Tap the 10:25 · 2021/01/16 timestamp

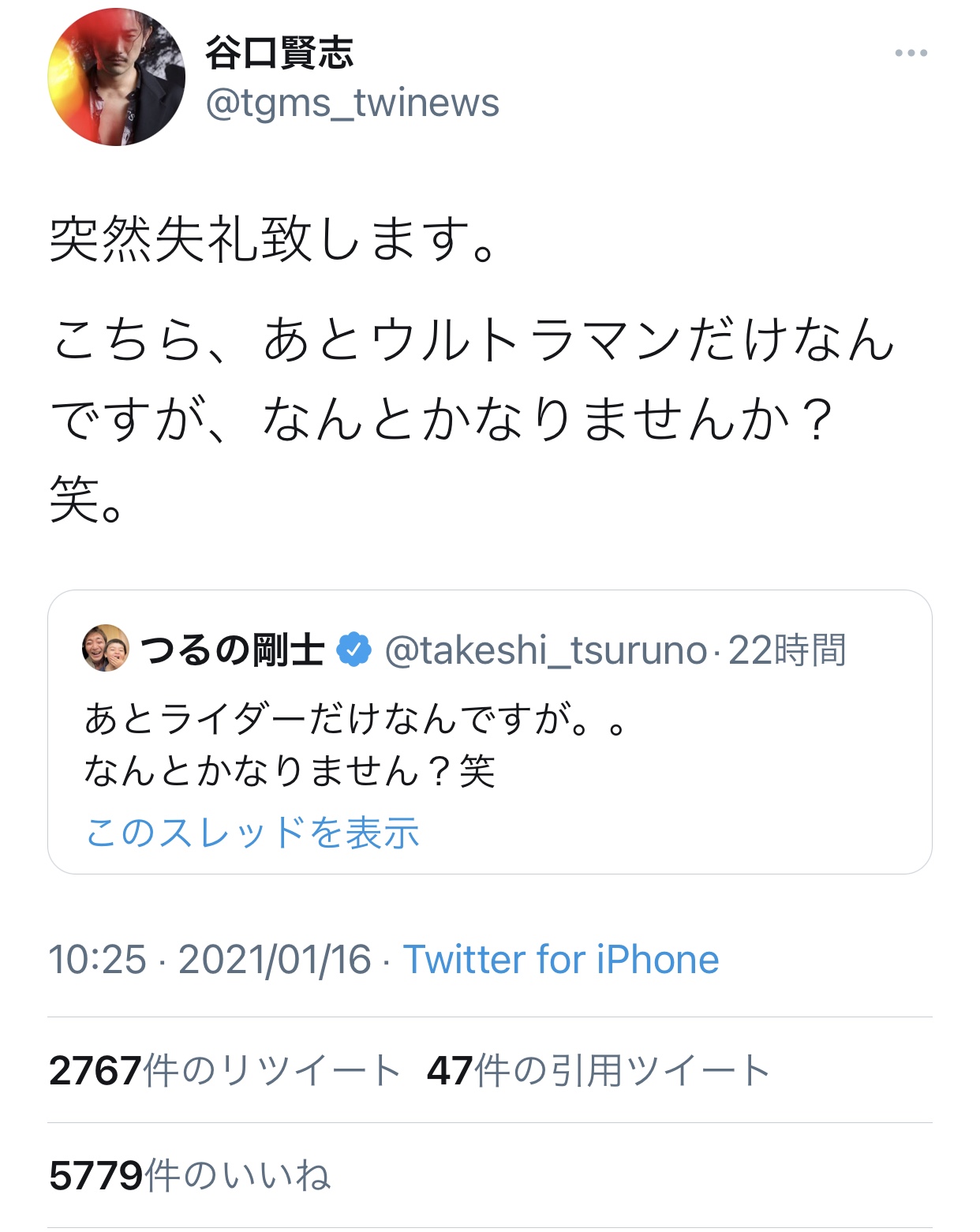pyautogui.click(x=209, y=960)
